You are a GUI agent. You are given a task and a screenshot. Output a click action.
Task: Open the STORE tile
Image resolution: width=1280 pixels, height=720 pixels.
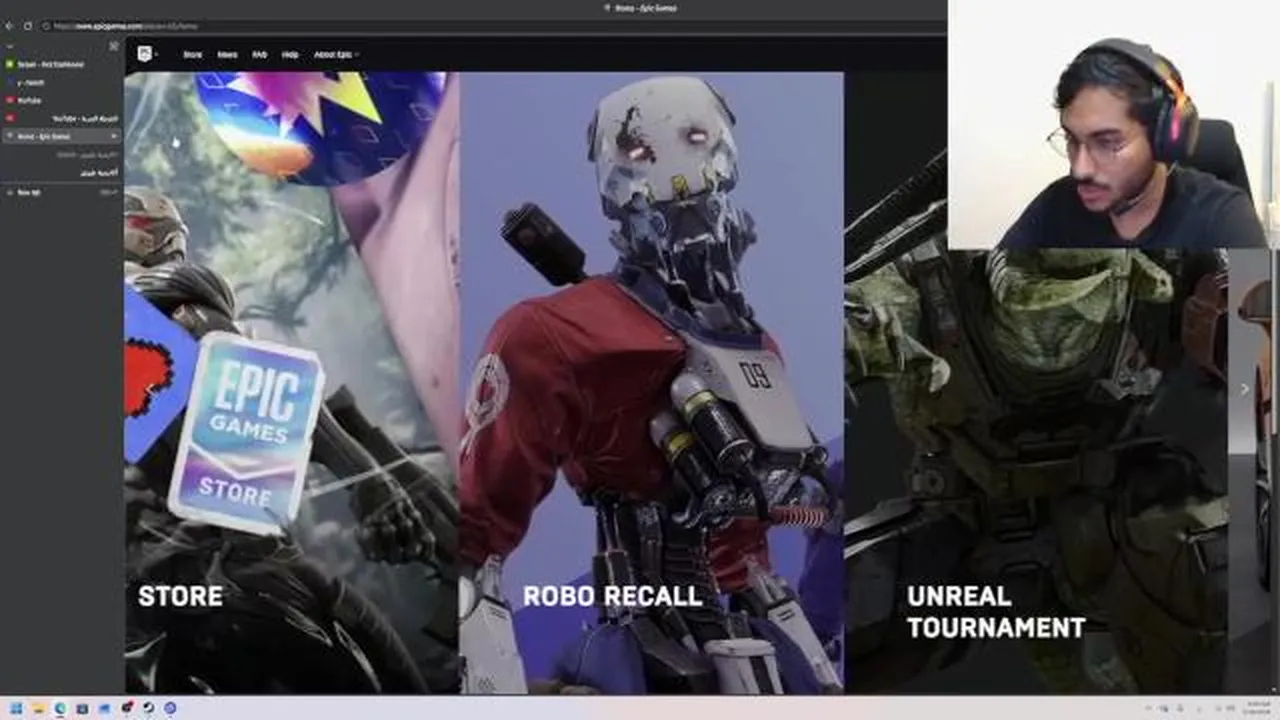click(x=291, y=382)
